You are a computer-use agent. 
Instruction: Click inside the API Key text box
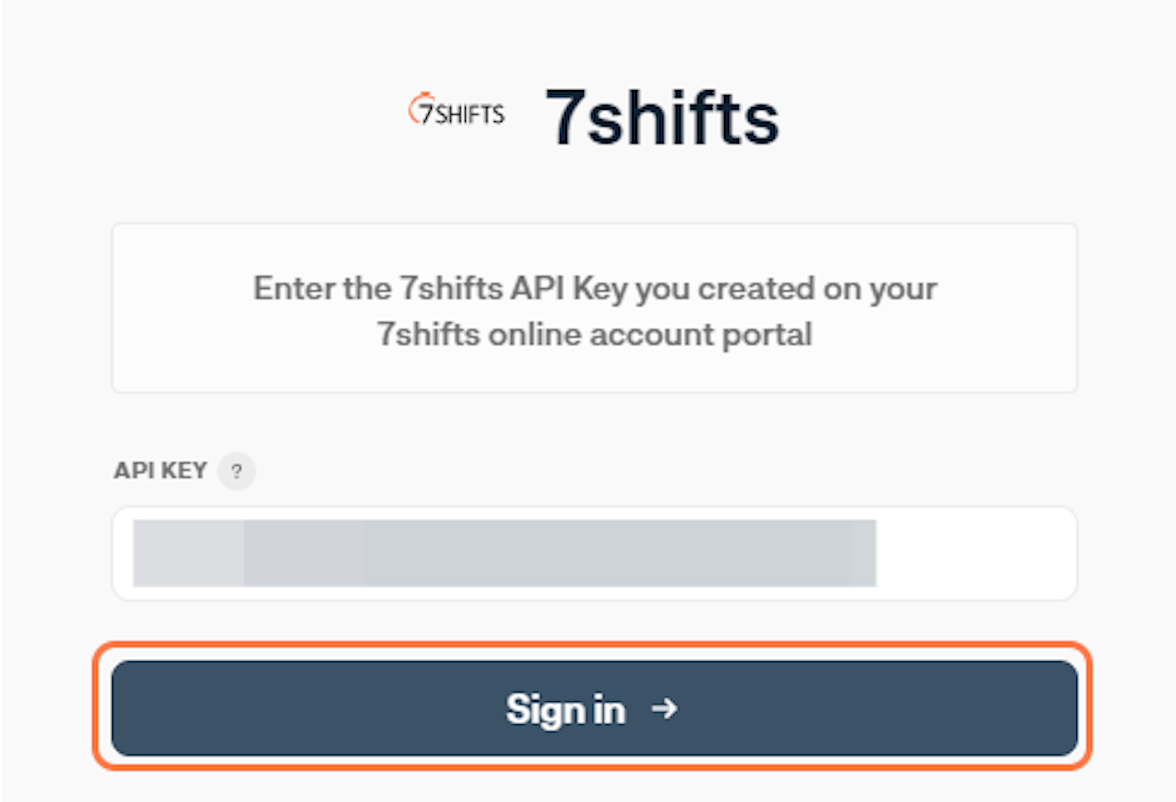tap(594, 554)
